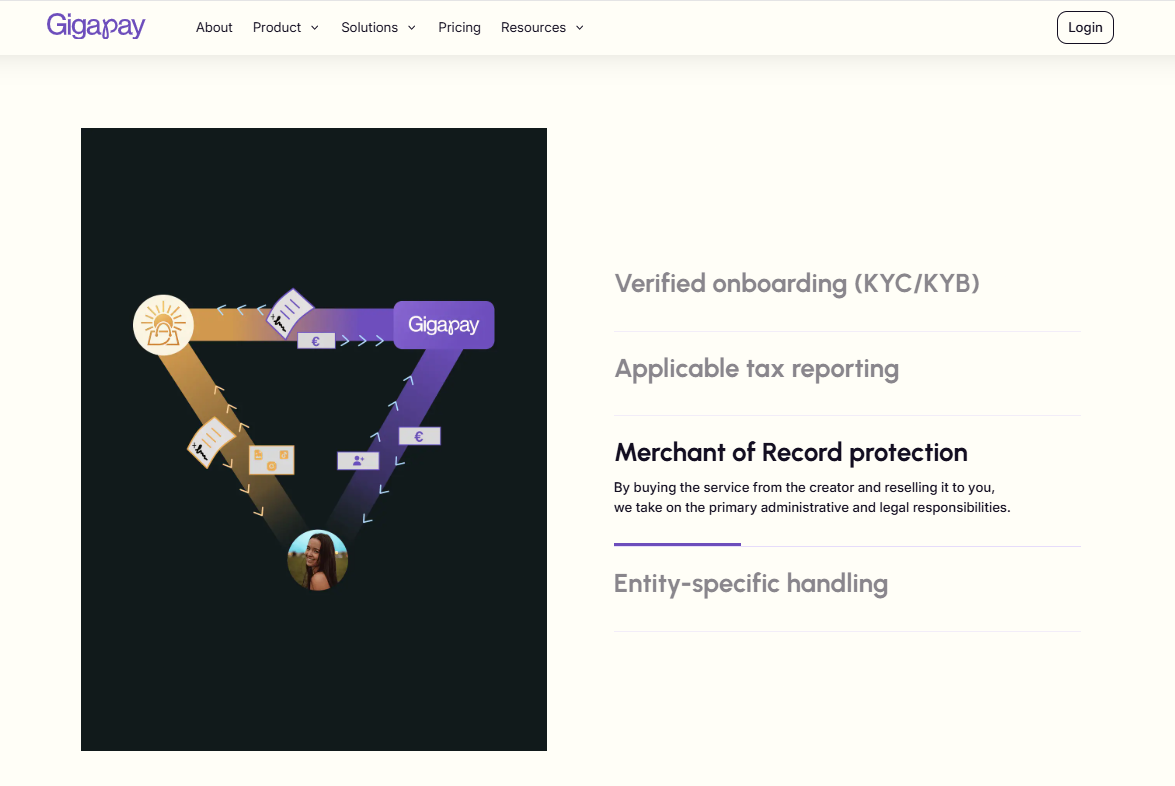The height and width of the screenshot is (786, 1175).
Task: Click the purple progress bar under Merchant of Record
Action: tap(677, 545)
